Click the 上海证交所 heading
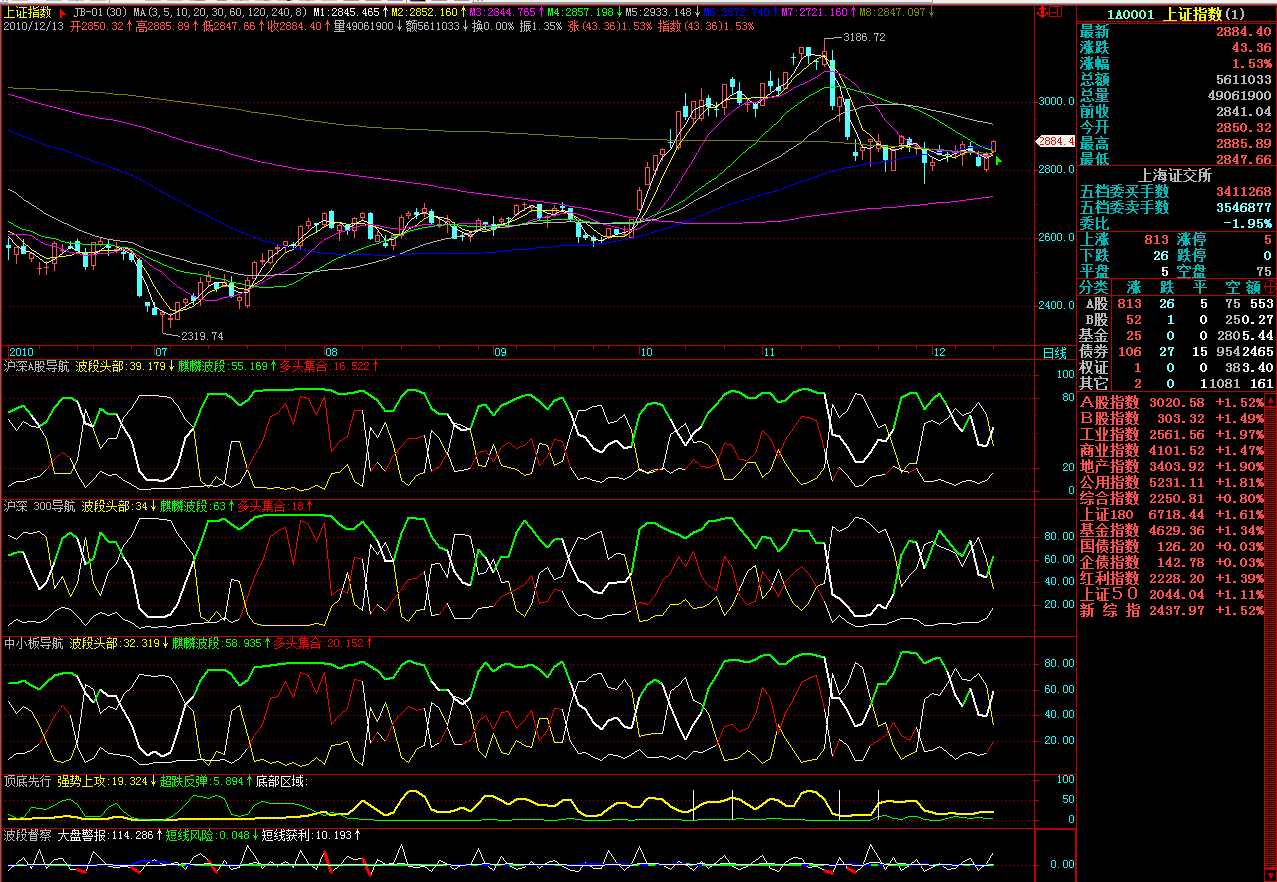Viewport: 1277px width, 882px height. pyautogui.click(x=1176, y=175)
